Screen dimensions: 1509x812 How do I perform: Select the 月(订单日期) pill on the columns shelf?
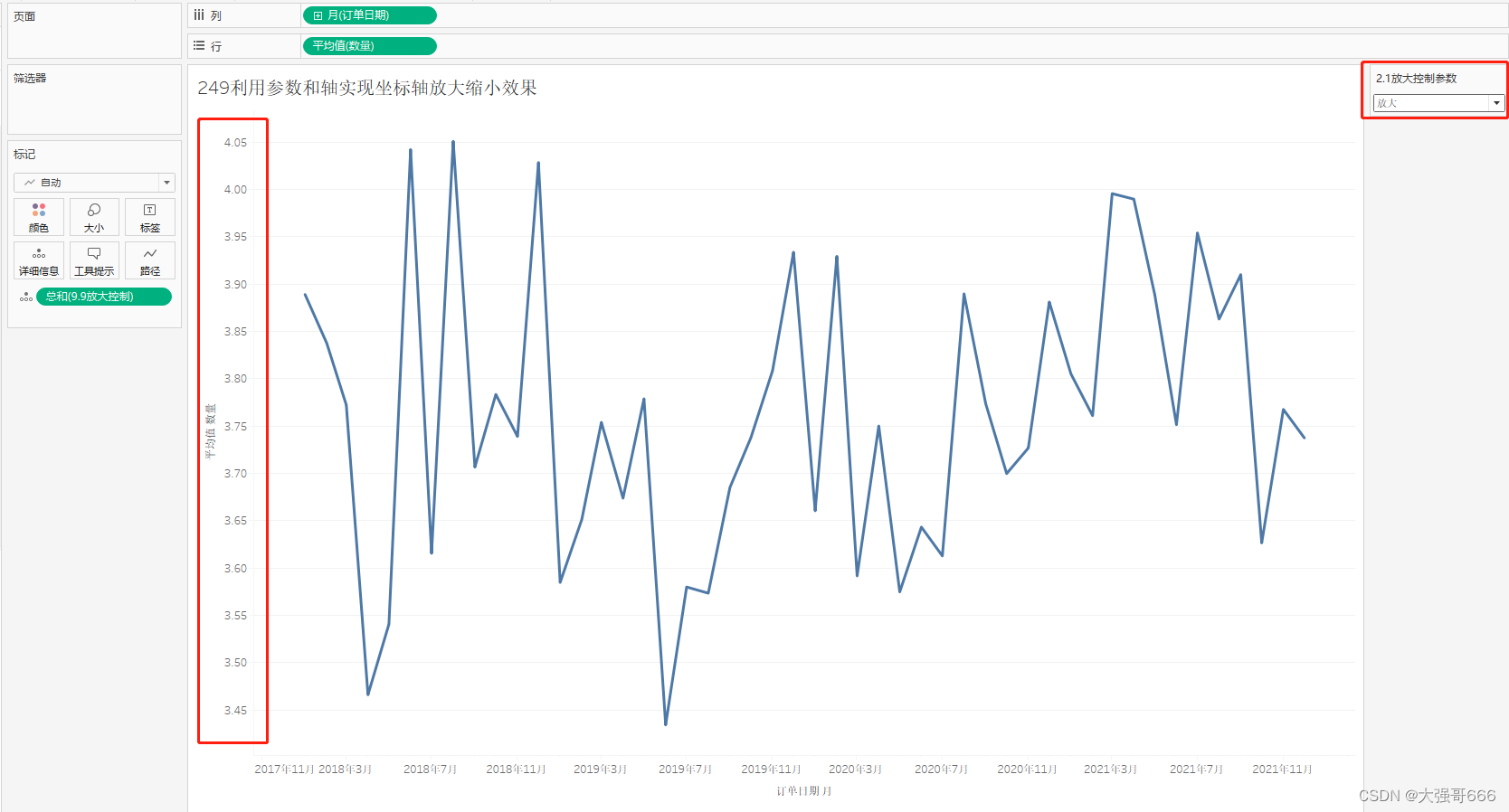[369, 15]
